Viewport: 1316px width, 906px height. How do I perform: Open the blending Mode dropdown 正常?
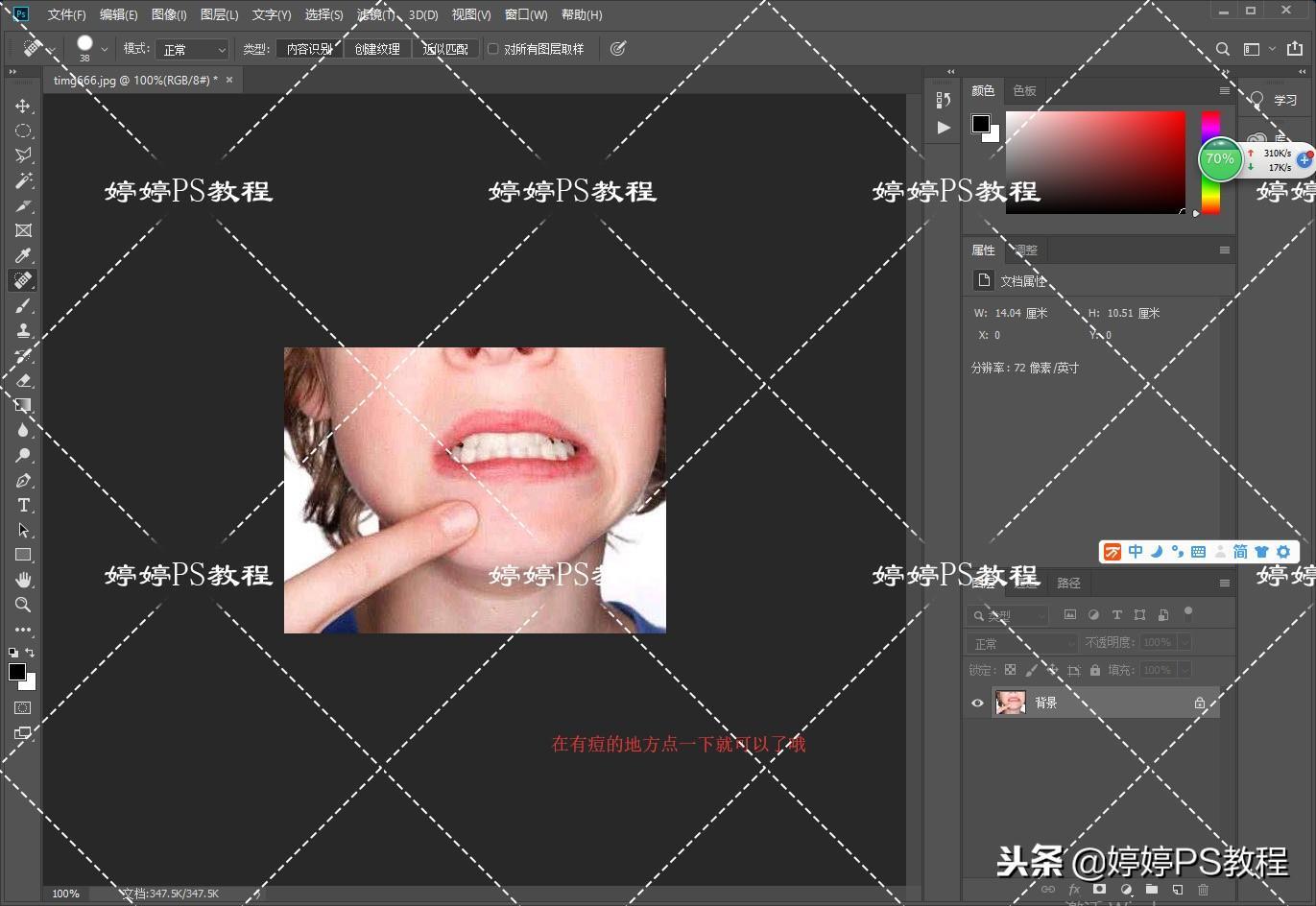[x=192, y=49]
